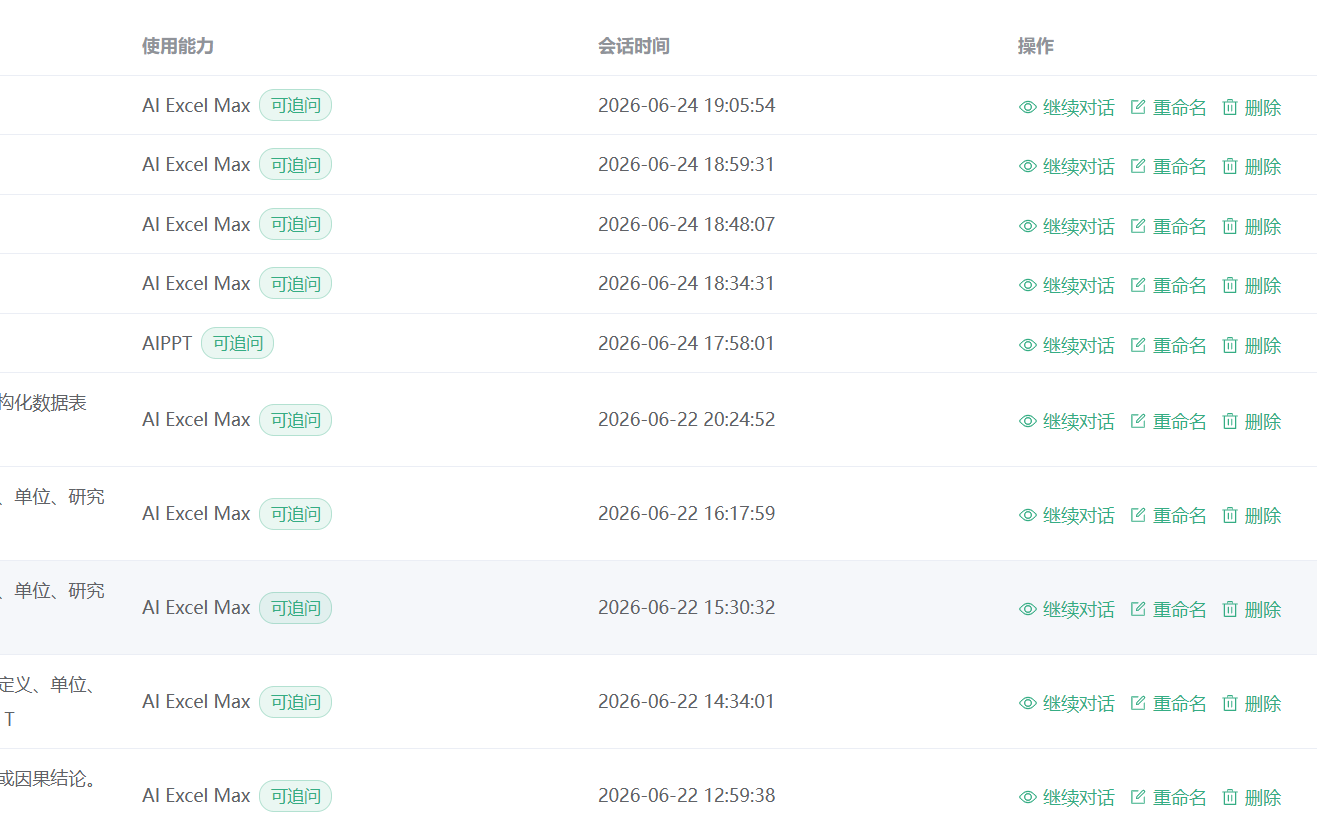This screenshot has width=1317, height=835.
Task: Open 继续对话 for the 14:34:01 session
Action: point(1066,703)
